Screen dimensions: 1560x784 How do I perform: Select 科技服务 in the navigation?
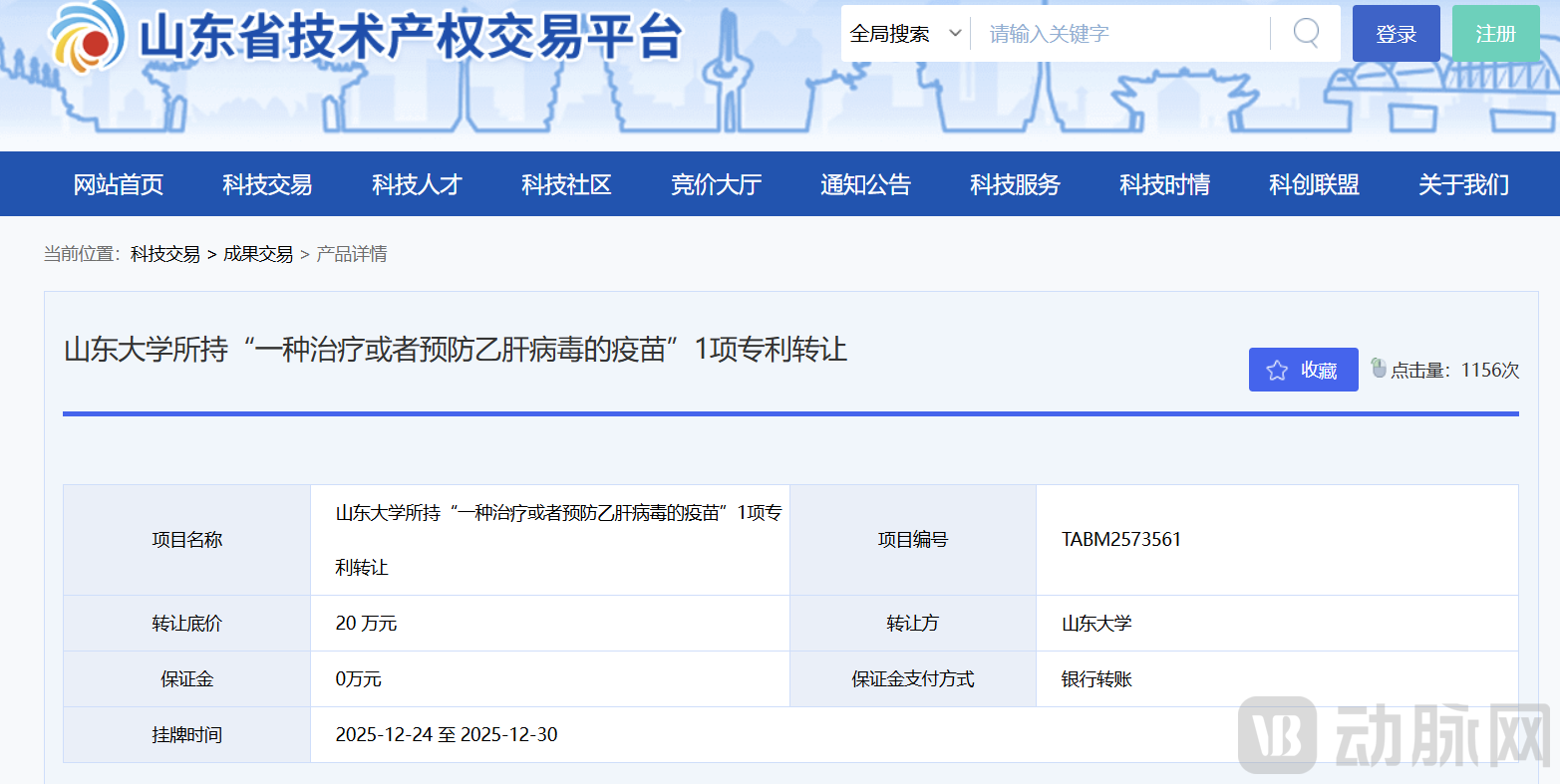click(x=1015, y=184)
